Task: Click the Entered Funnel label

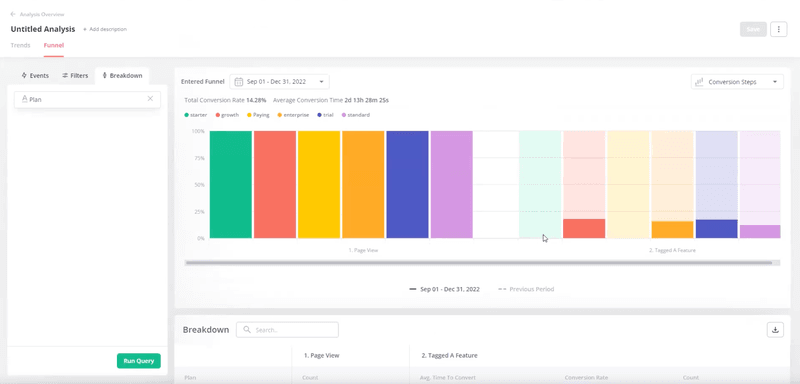Action: click(x=203, y=82)
